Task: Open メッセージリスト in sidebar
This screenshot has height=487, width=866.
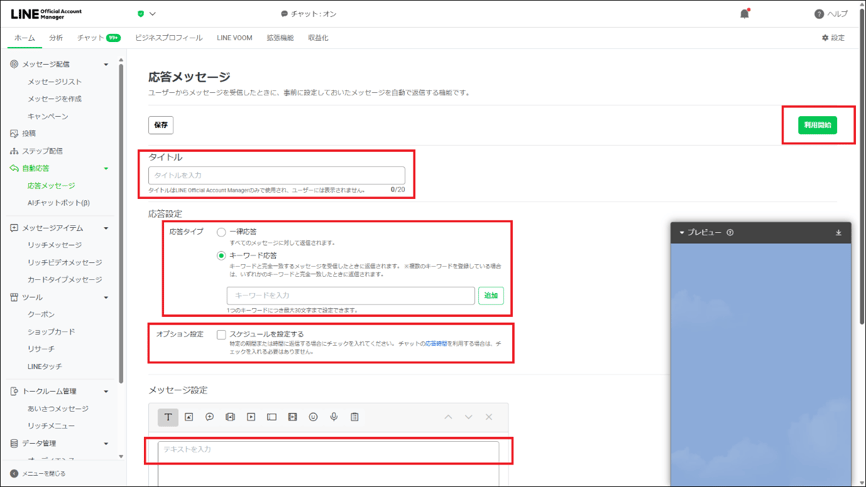Action: tap(55, 82)
